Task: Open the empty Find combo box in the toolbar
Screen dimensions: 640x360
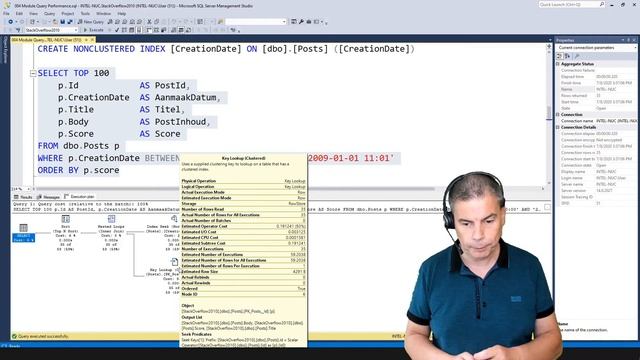Action: (x=256, y=22)
